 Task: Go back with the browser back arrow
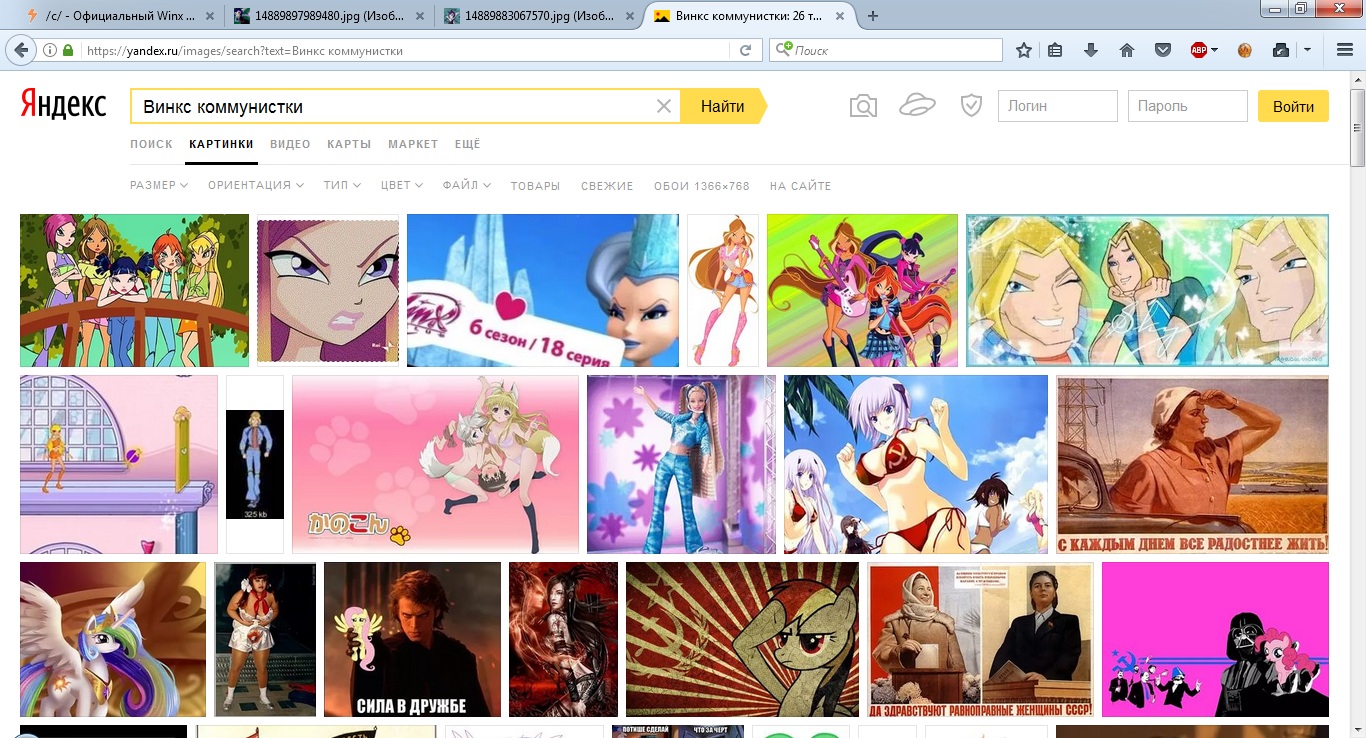(x=19, y=50)
